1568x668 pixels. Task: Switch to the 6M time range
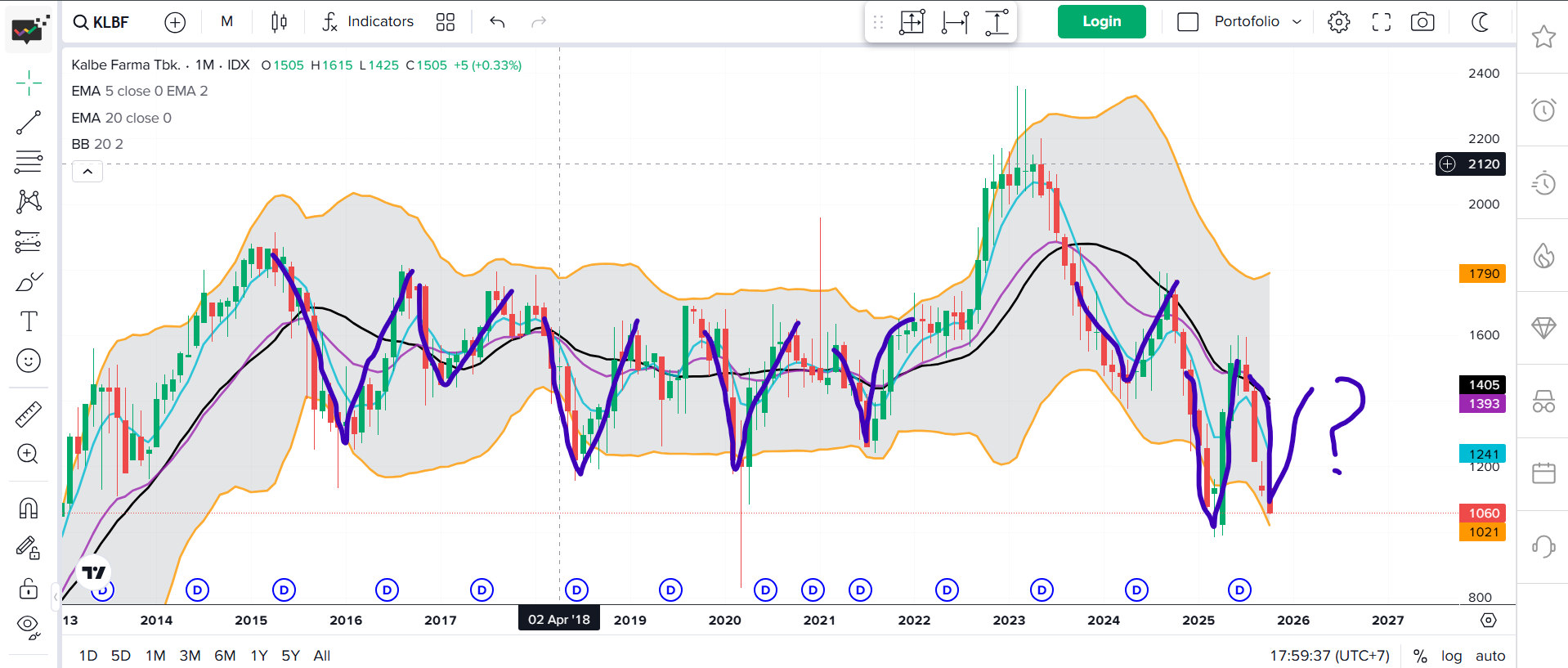point(225,656)
